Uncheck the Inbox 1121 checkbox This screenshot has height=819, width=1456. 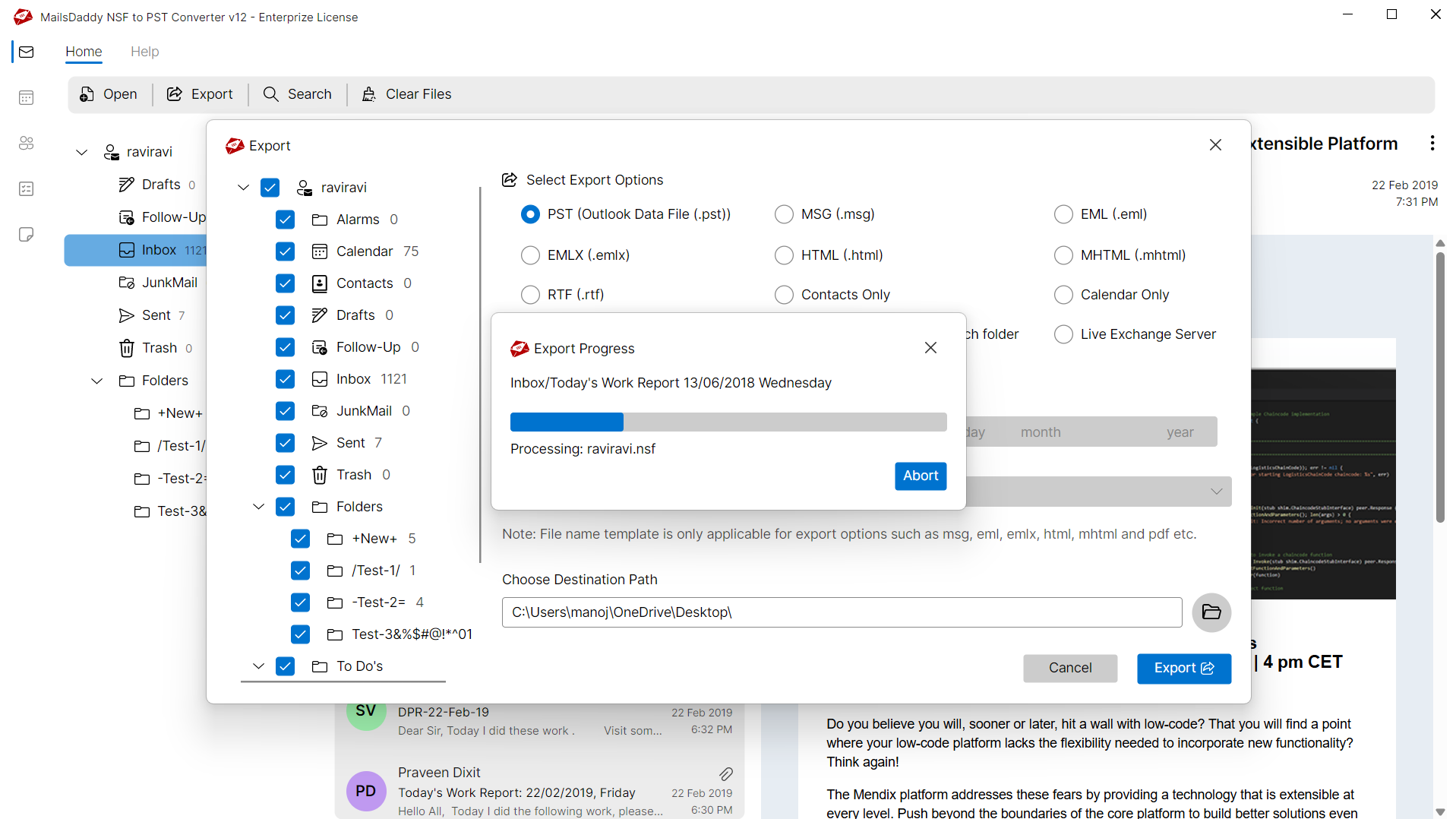[x=285, y=379]
